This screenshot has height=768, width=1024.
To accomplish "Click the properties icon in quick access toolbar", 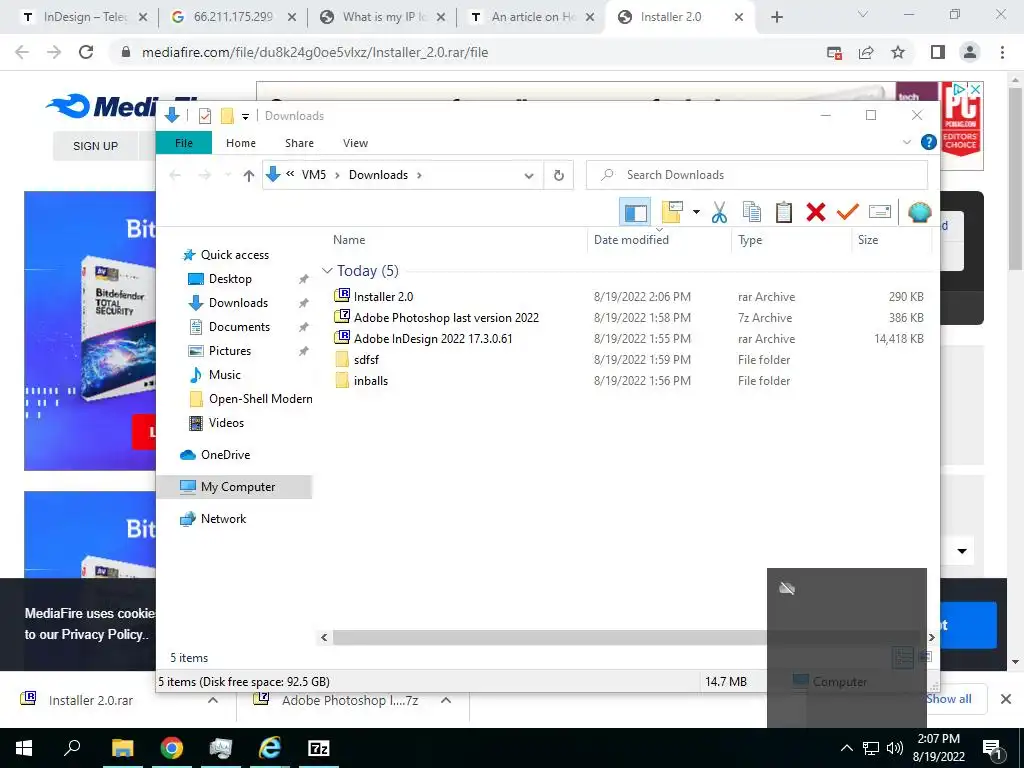I will [204, 116].
